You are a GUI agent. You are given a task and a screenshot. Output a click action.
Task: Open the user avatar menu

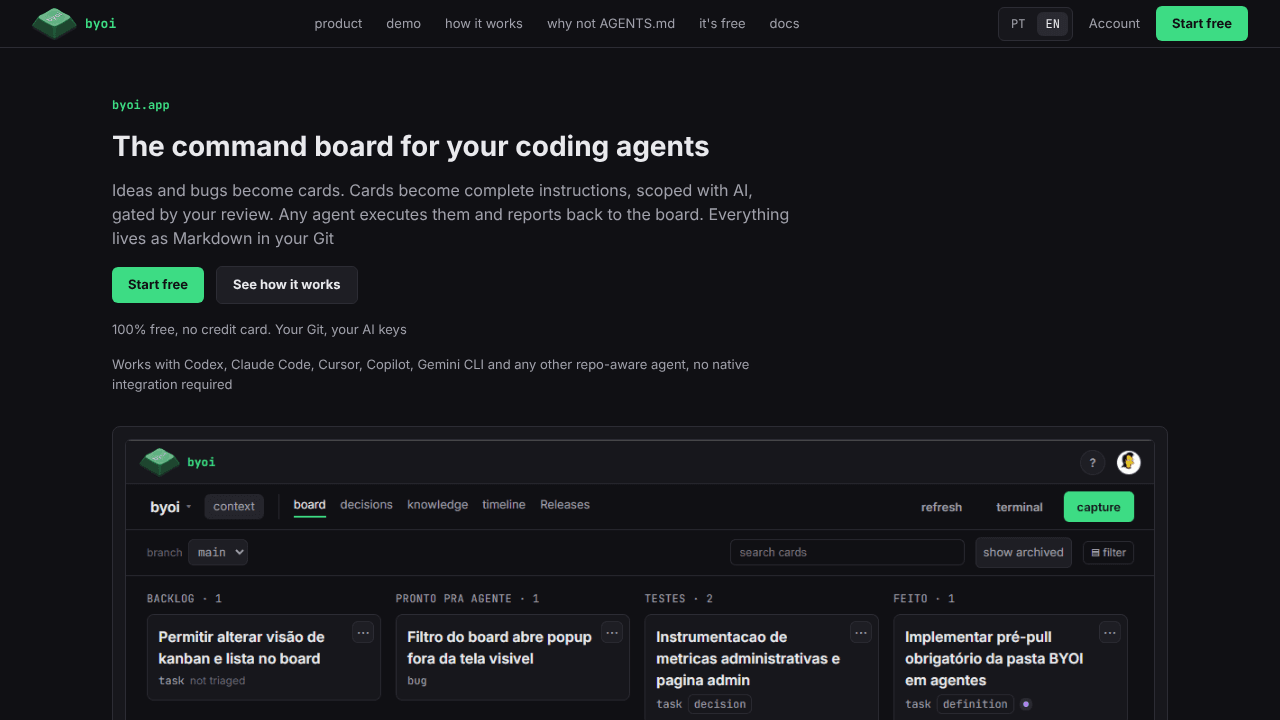1129,462
